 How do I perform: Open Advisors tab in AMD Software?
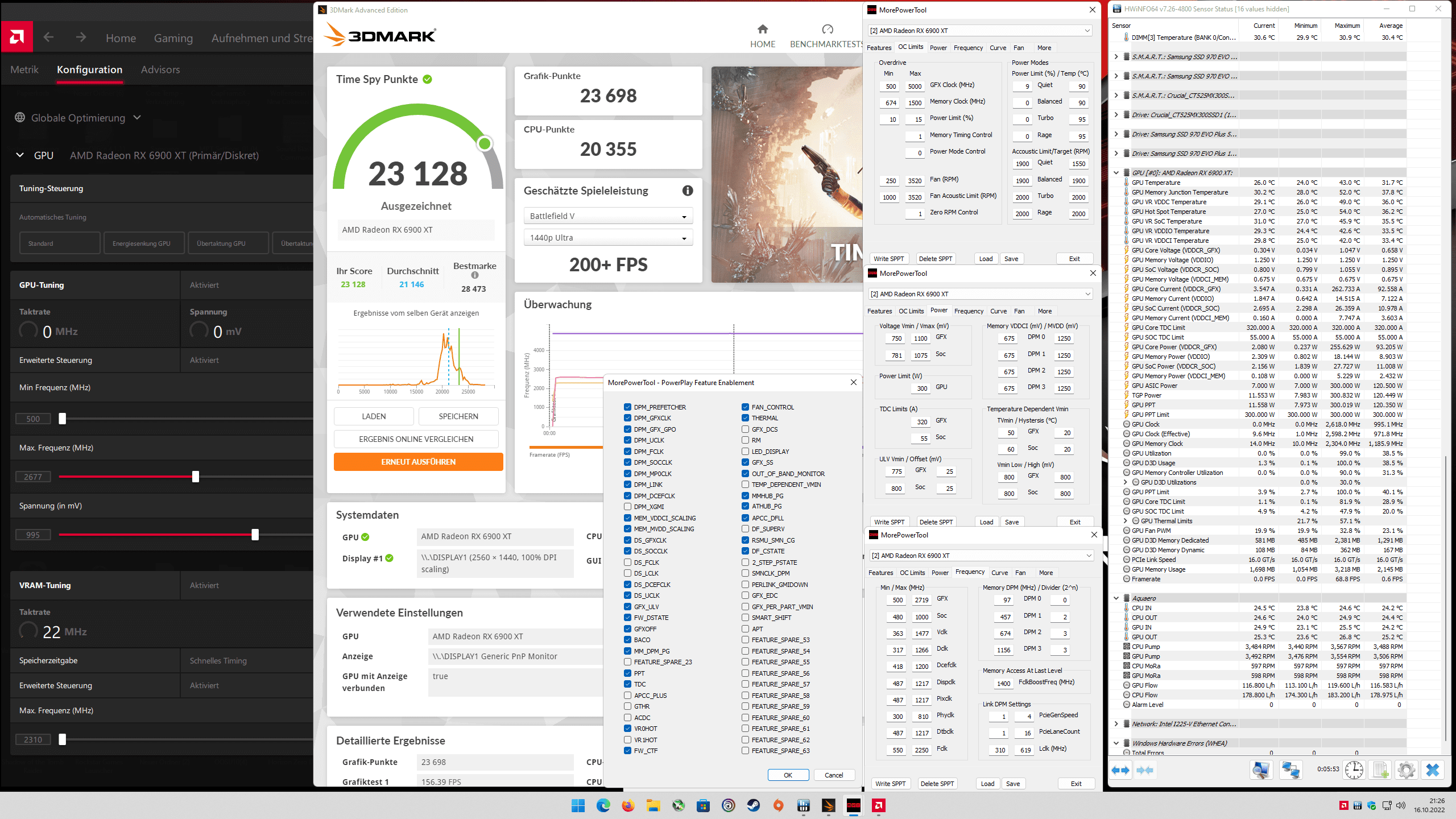(x=160, y=69)
